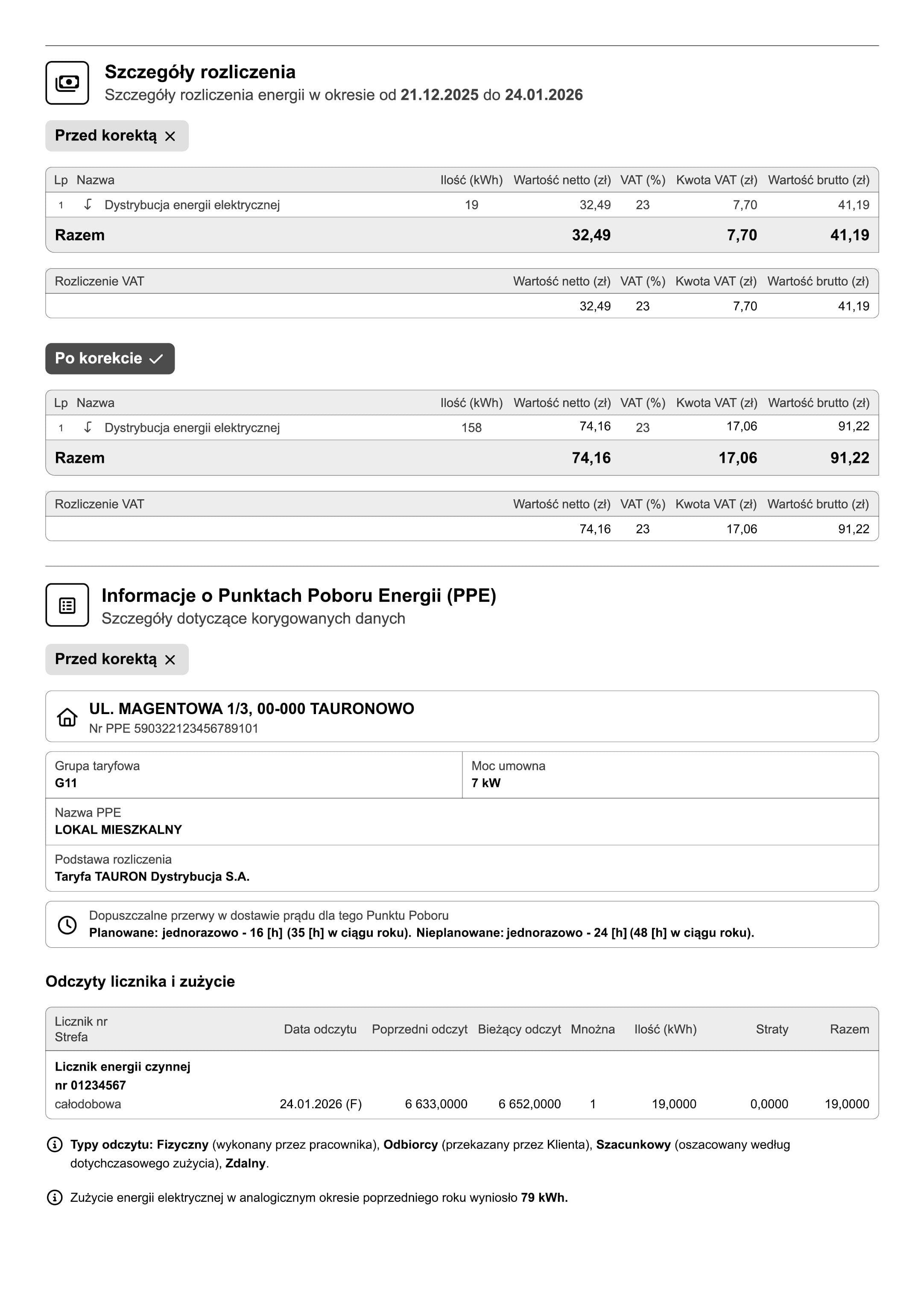Select the Razem row showing 91,22 brutto
This screenshot has width=924, height=1309.
click(462, 458)
